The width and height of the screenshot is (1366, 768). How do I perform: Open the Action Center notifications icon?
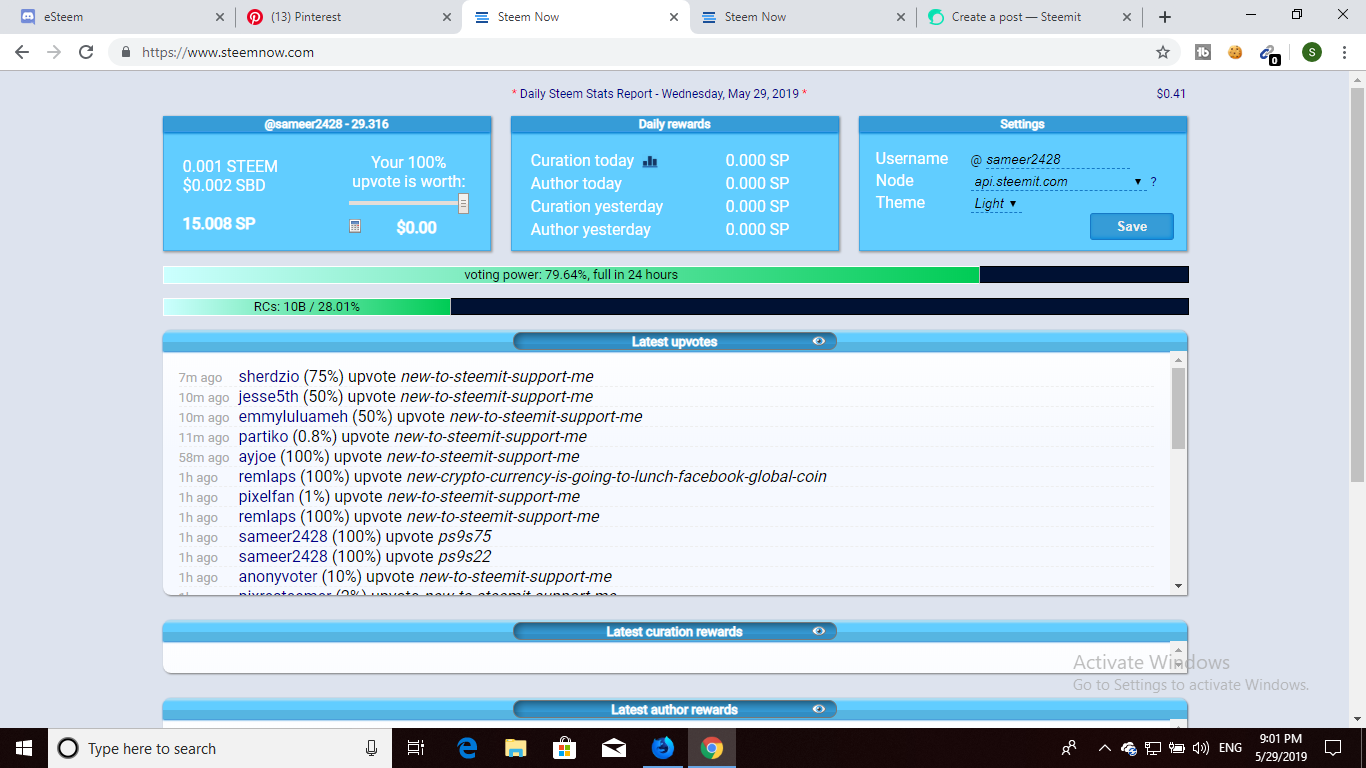click(1333, 748)
